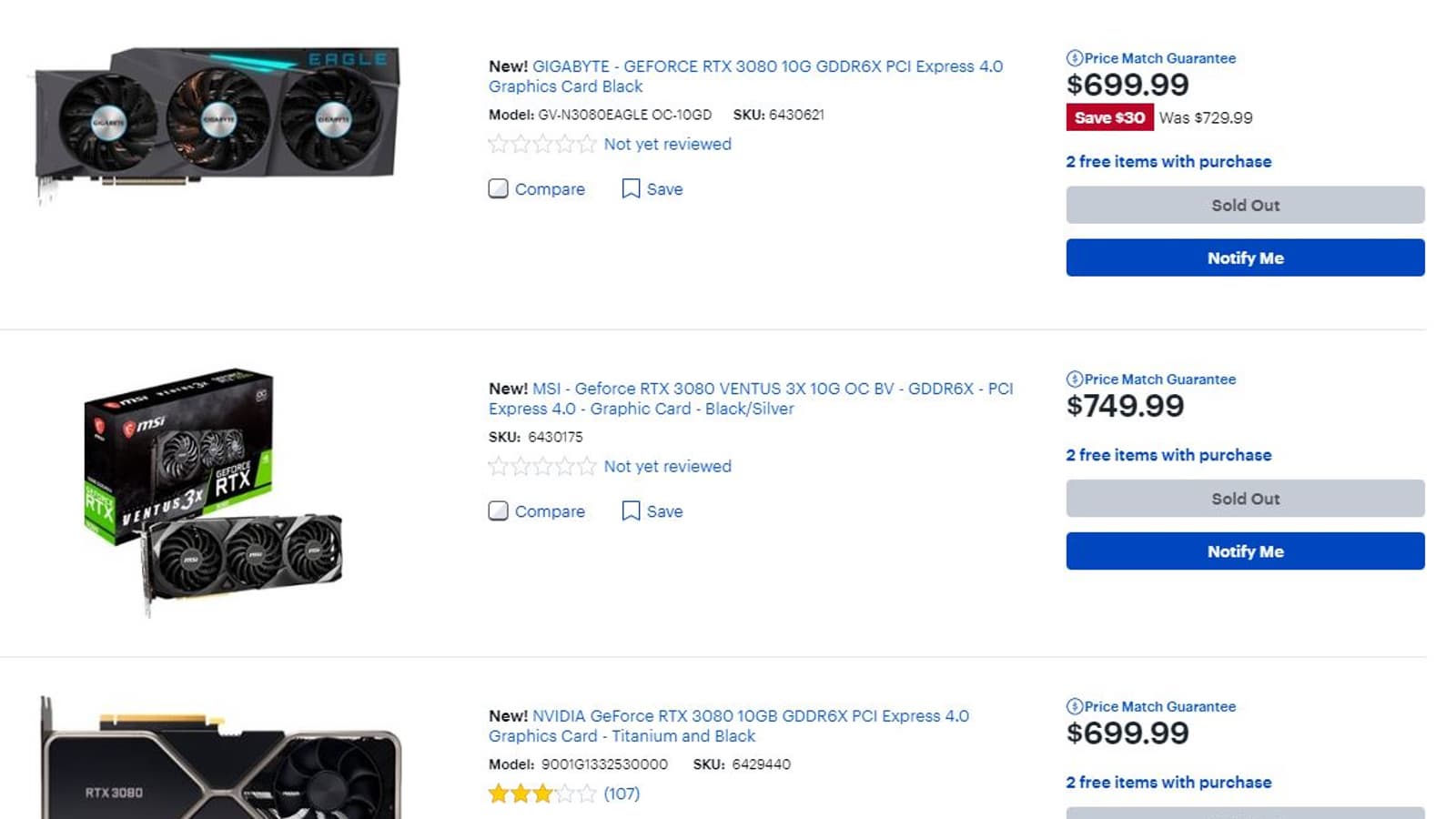Screen dimensions: 1456x819
Task: Click the star rating of the Gigabyte card
Action: point(542,144)
